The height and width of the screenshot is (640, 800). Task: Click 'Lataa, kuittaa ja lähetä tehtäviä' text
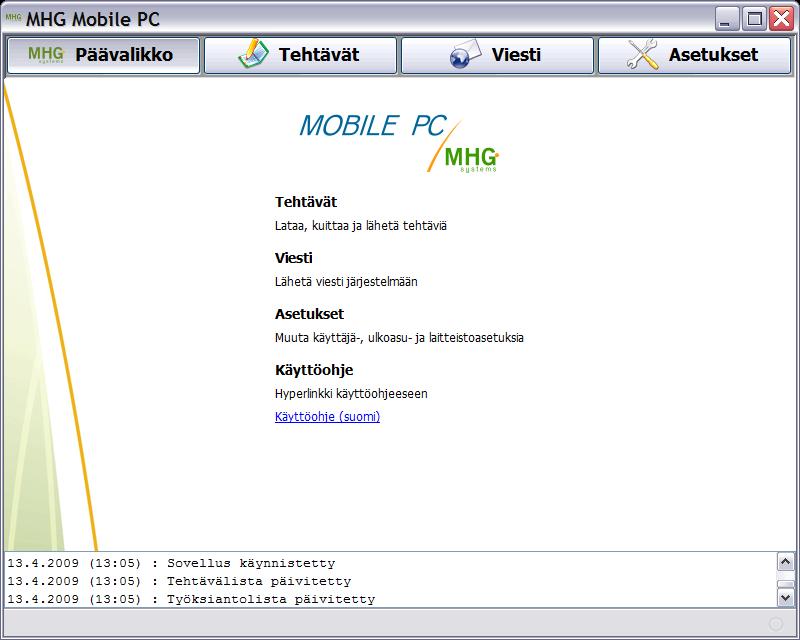pos(361,226)
